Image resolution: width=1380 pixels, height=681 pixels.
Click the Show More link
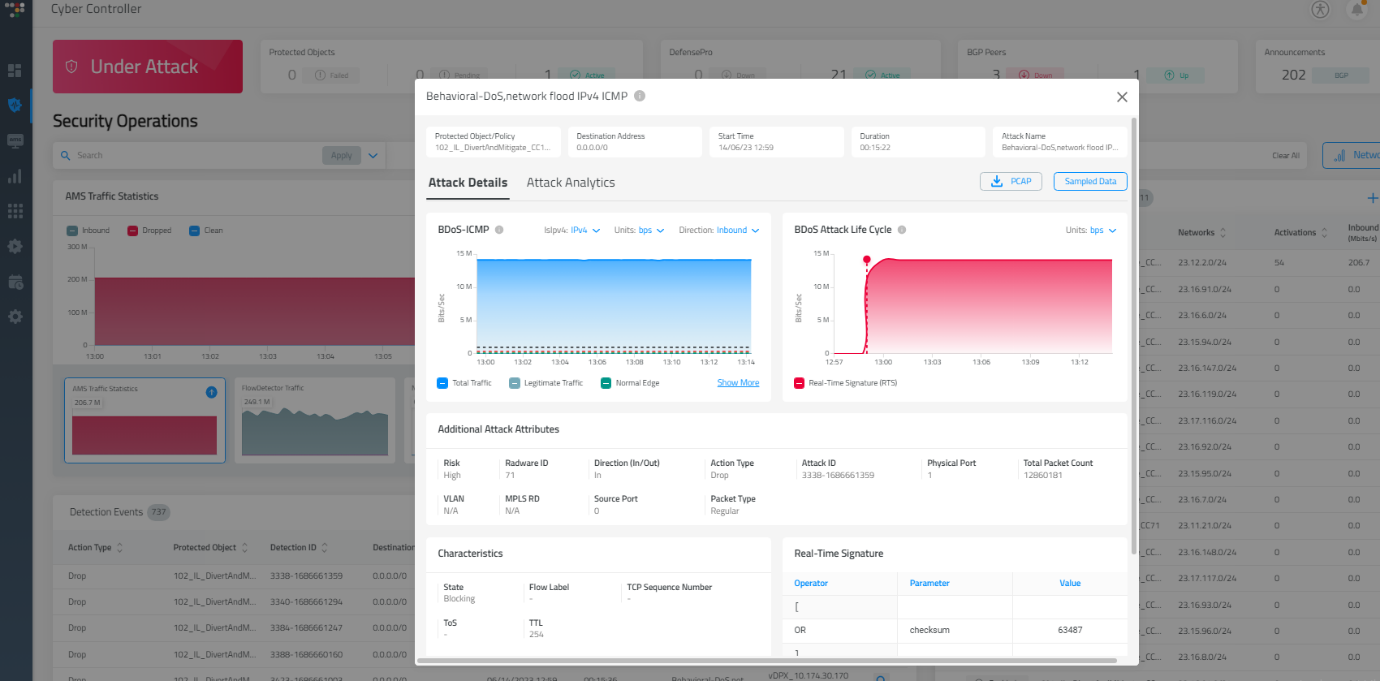click(737, 383)
